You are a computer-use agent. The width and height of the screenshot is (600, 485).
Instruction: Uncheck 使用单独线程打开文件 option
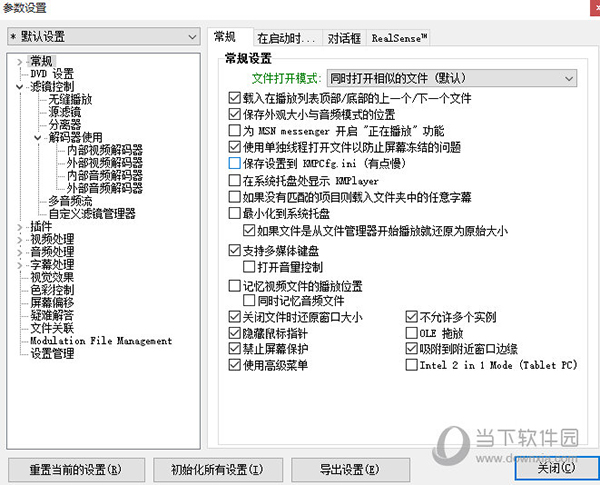[x=234, y=147]
